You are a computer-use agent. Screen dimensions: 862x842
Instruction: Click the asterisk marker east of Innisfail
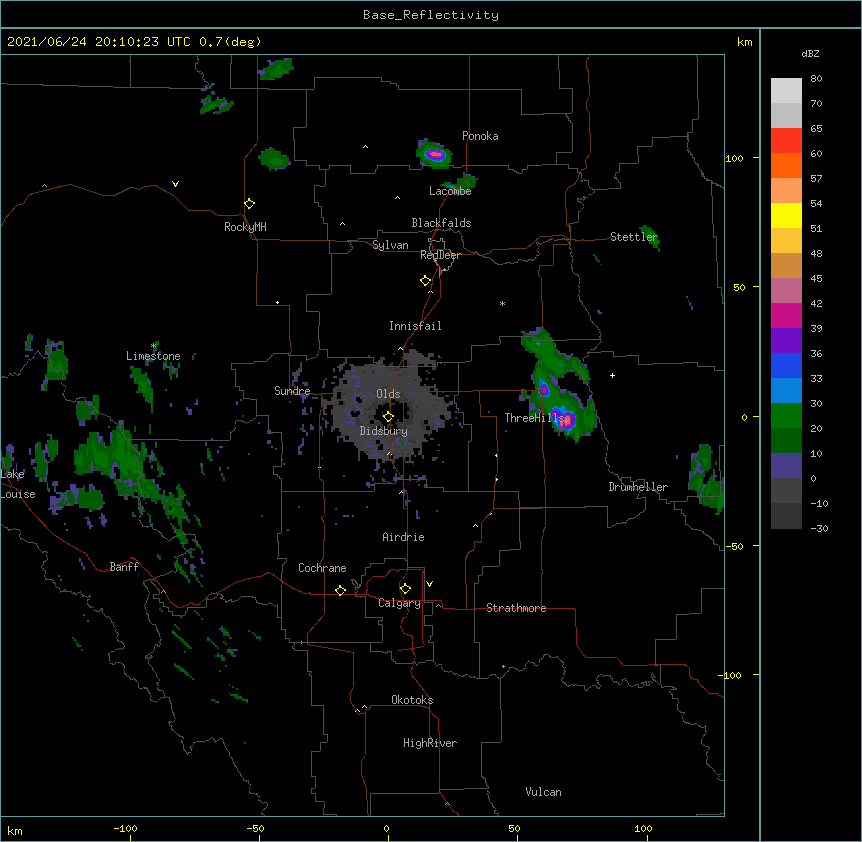(502, 303)
